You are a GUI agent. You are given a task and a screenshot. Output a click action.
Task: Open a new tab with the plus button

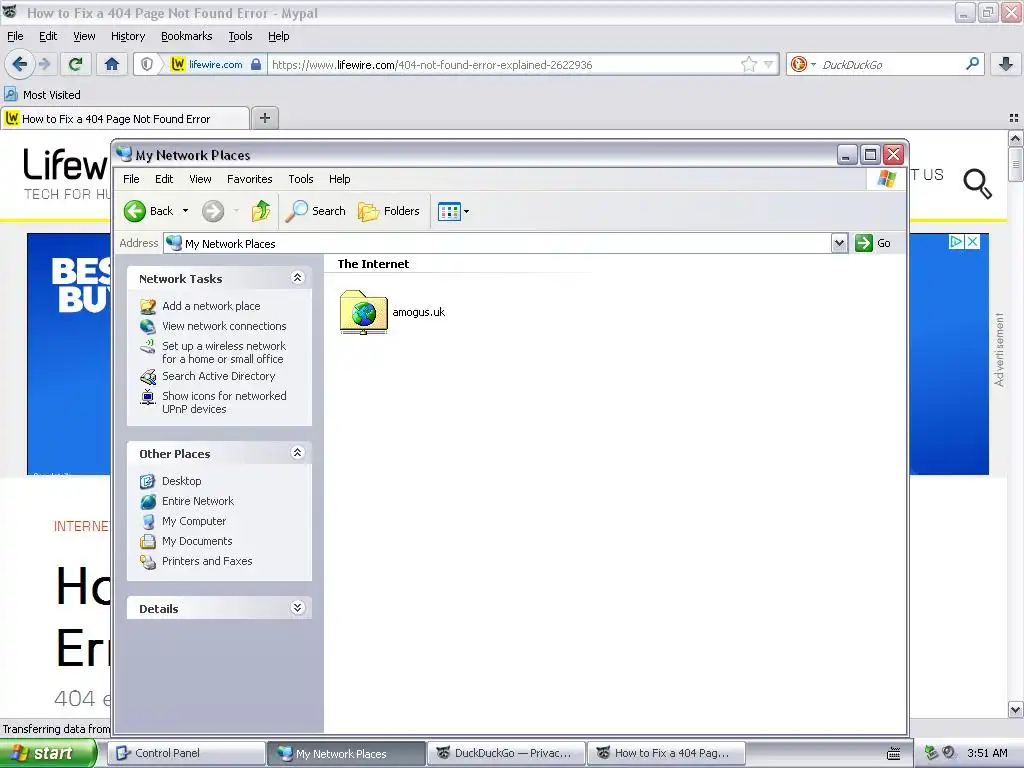click(x=264, y=118)
